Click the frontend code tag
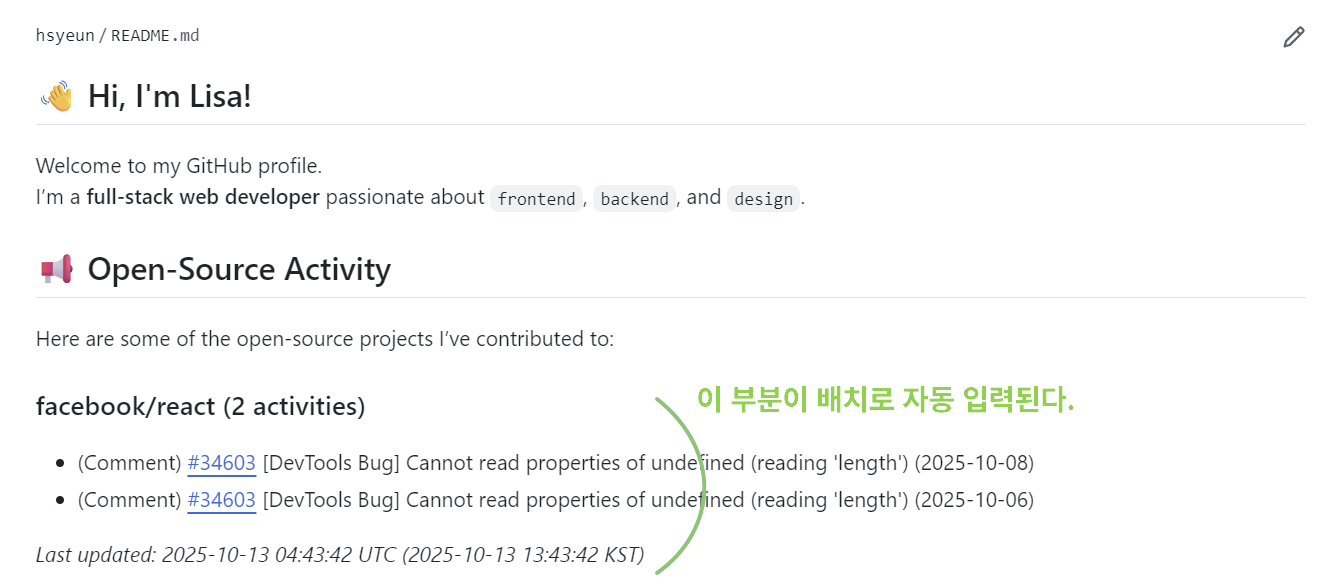This screenshot has width=1325, height=588. (x=536, y=199)
